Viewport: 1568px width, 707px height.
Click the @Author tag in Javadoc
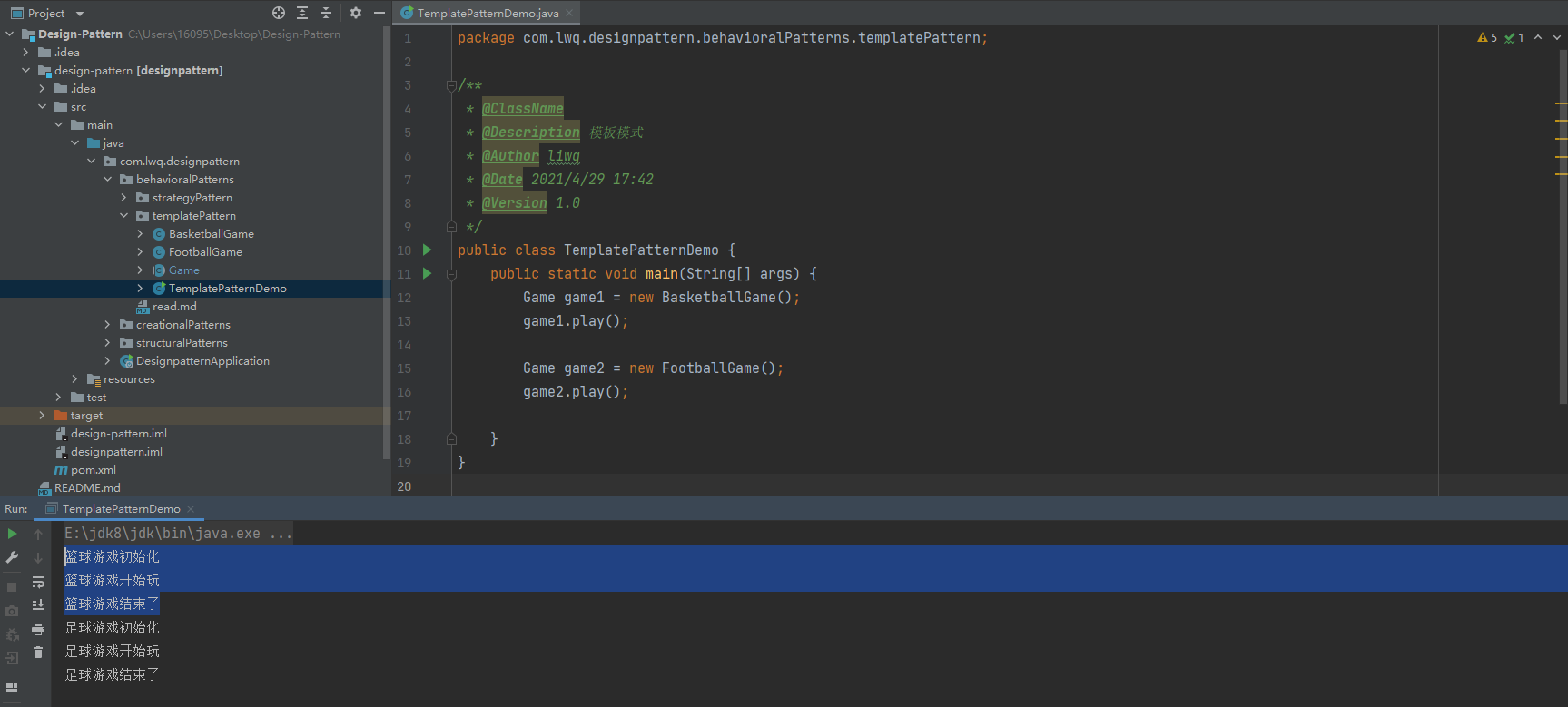pos(510,155)
